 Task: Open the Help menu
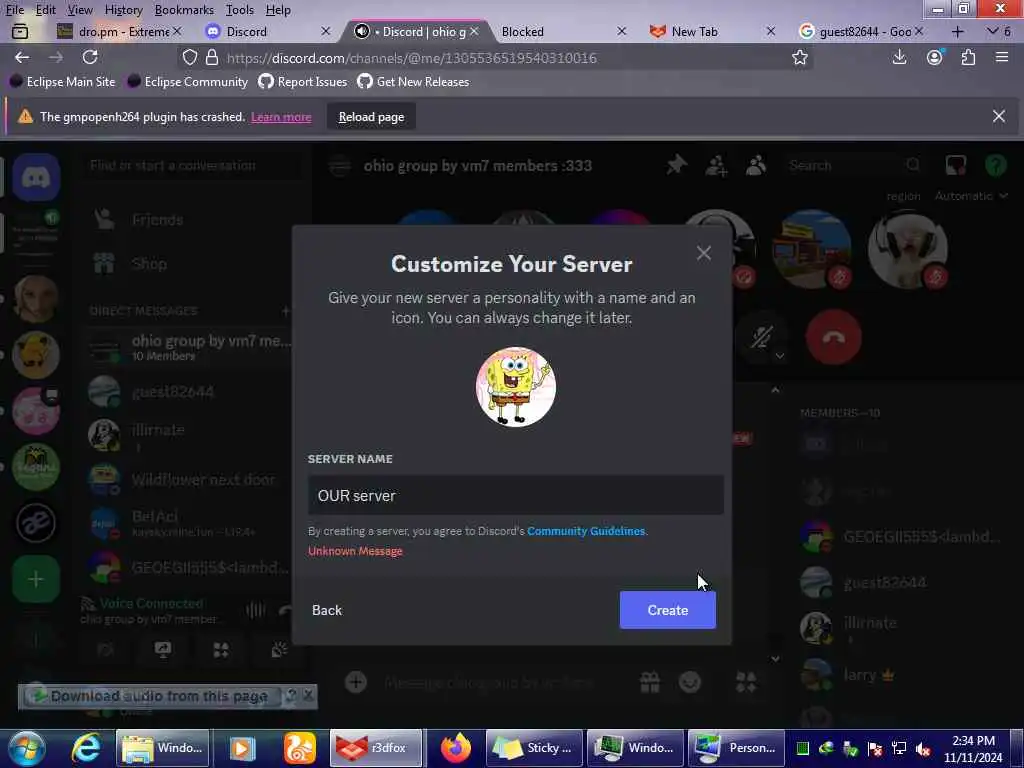(x=278, y=10)
